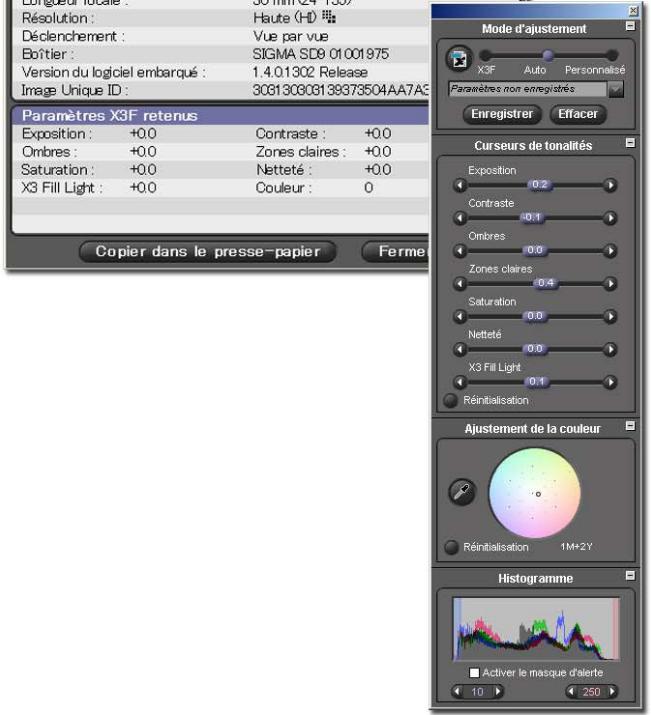Image resolution: width=651 pixels, height=715 pixels.
Task: Click the Netteté slider handle 0.0
Action: point(534,349)
